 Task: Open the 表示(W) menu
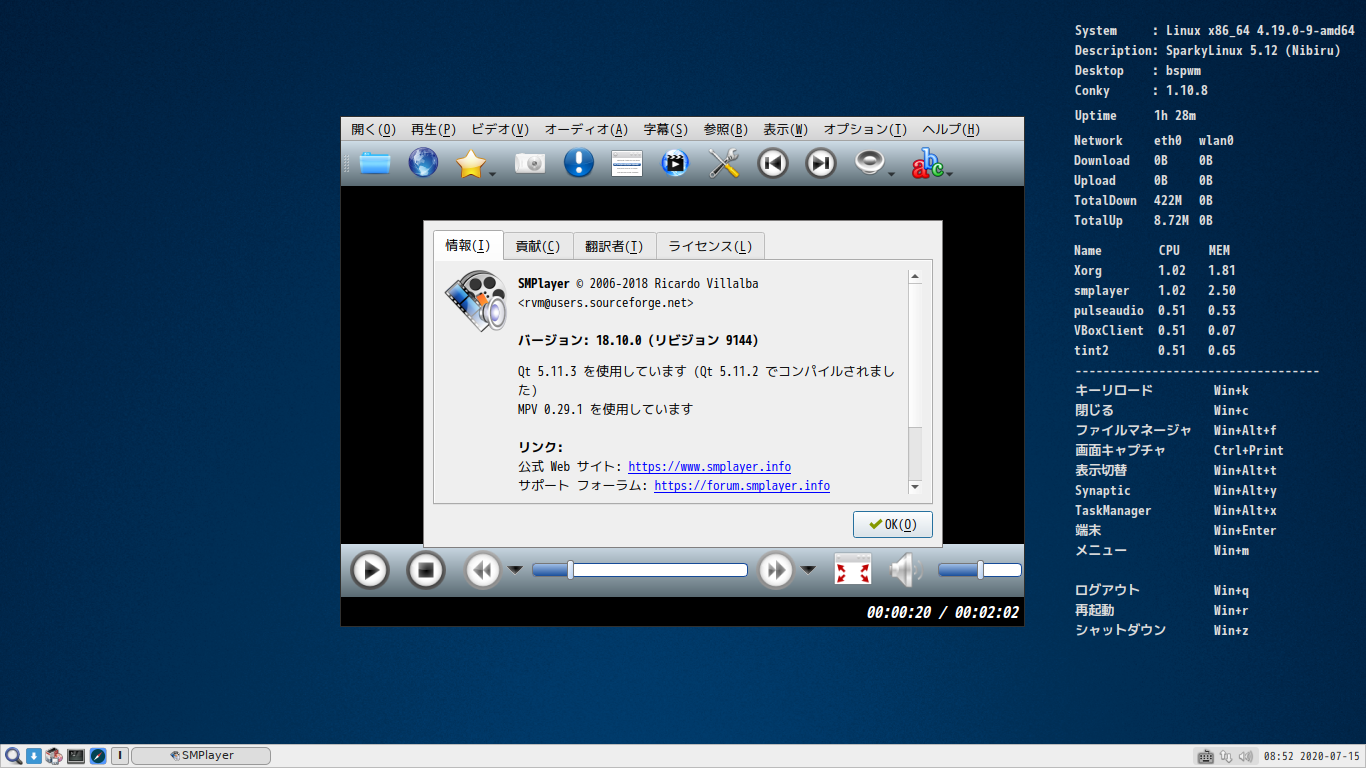click(x=785, y=130)
